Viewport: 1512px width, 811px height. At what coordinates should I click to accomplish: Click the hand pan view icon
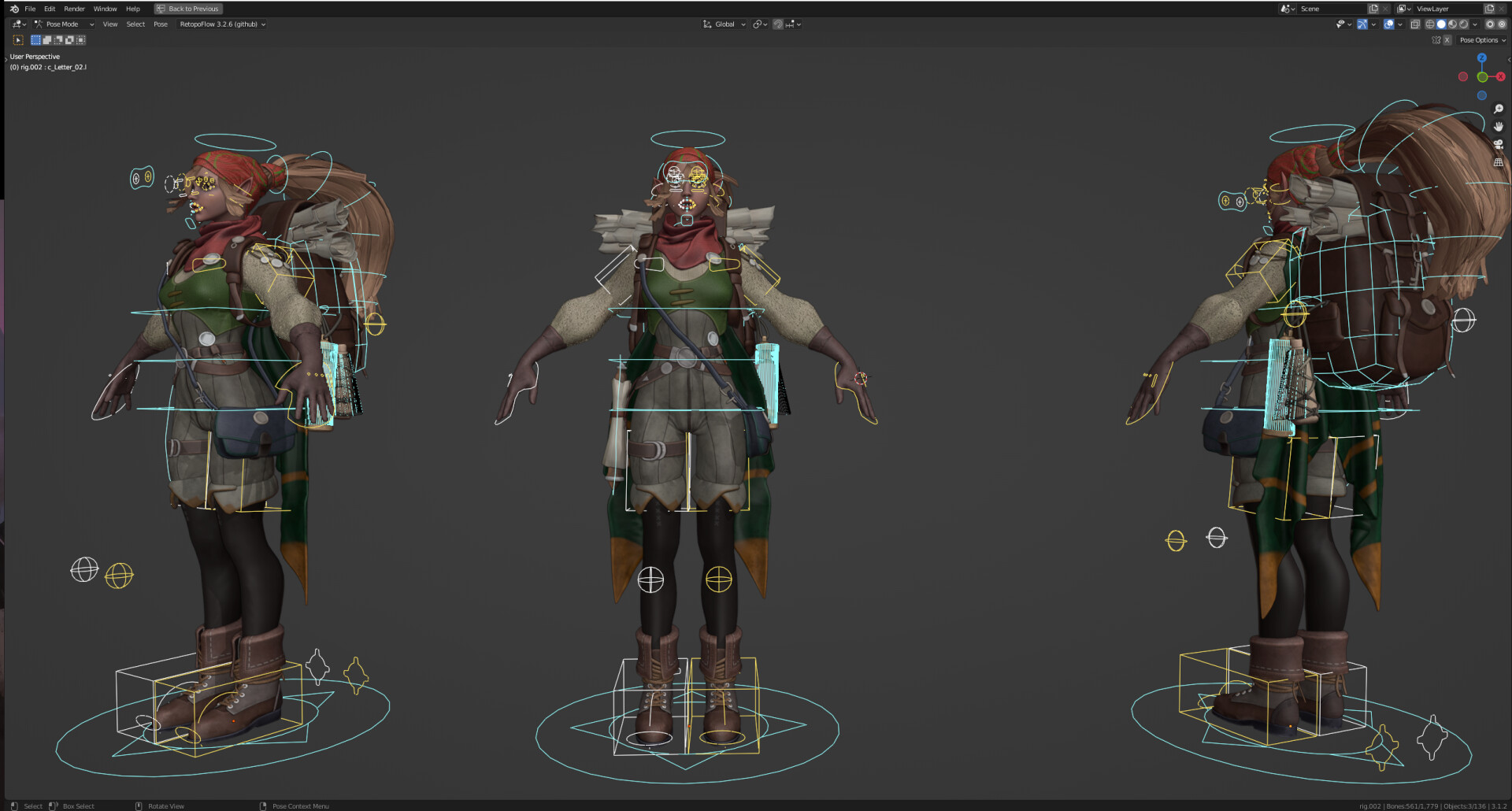coord(1499,127)
